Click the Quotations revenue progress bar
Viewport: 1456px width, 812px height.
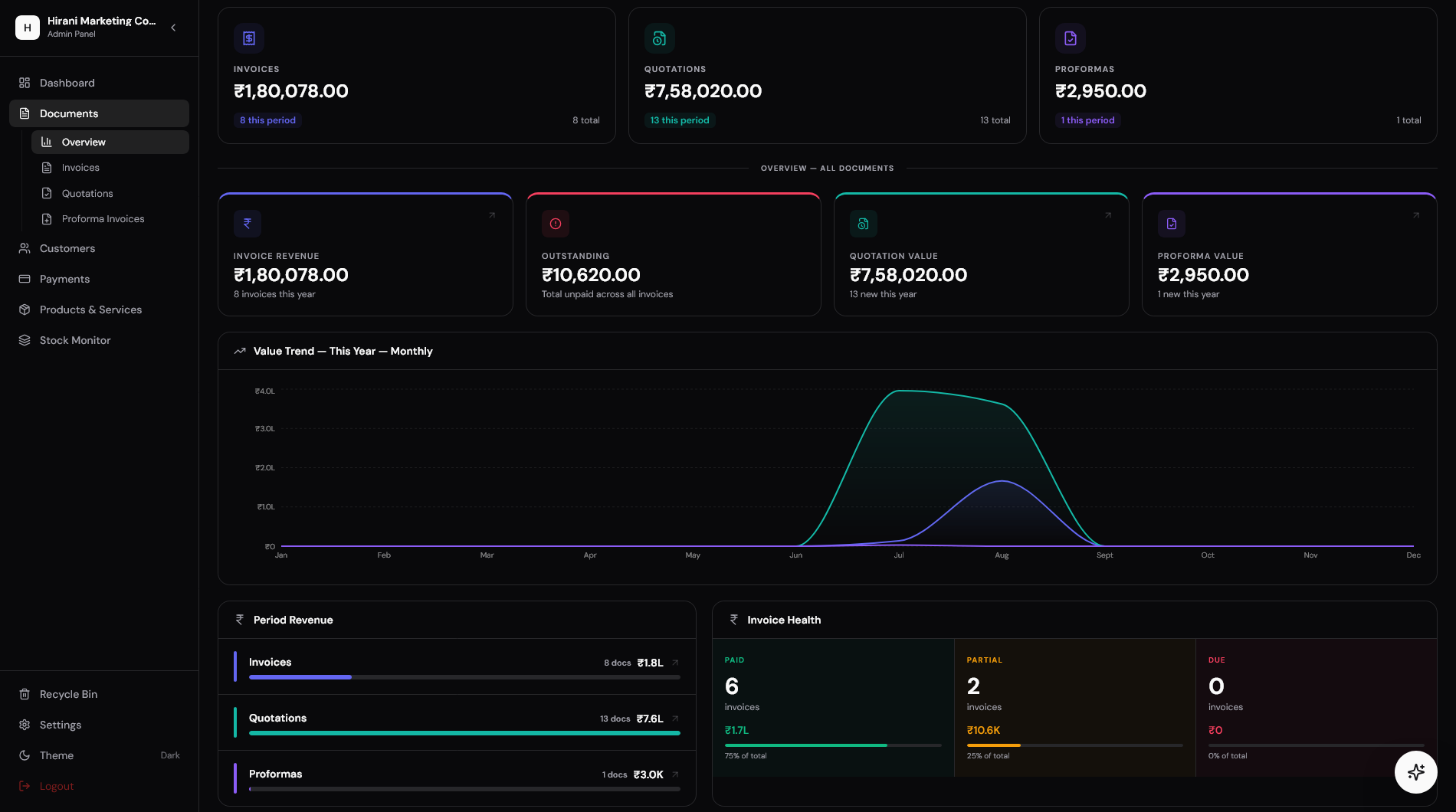click(x=464, y=733)
